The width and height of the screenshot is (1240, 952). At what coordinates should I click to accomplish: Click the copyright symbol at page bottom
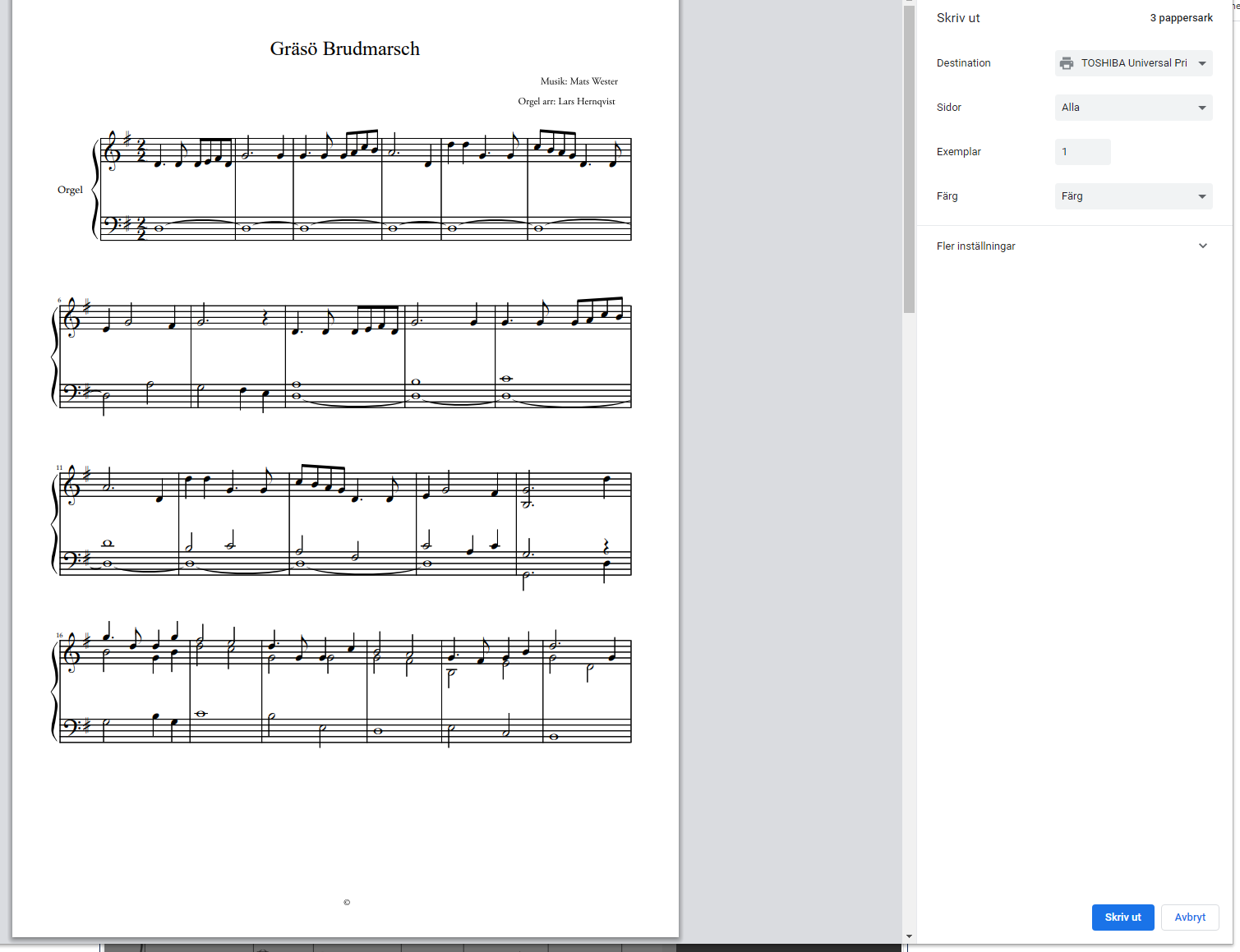point(347,903)
